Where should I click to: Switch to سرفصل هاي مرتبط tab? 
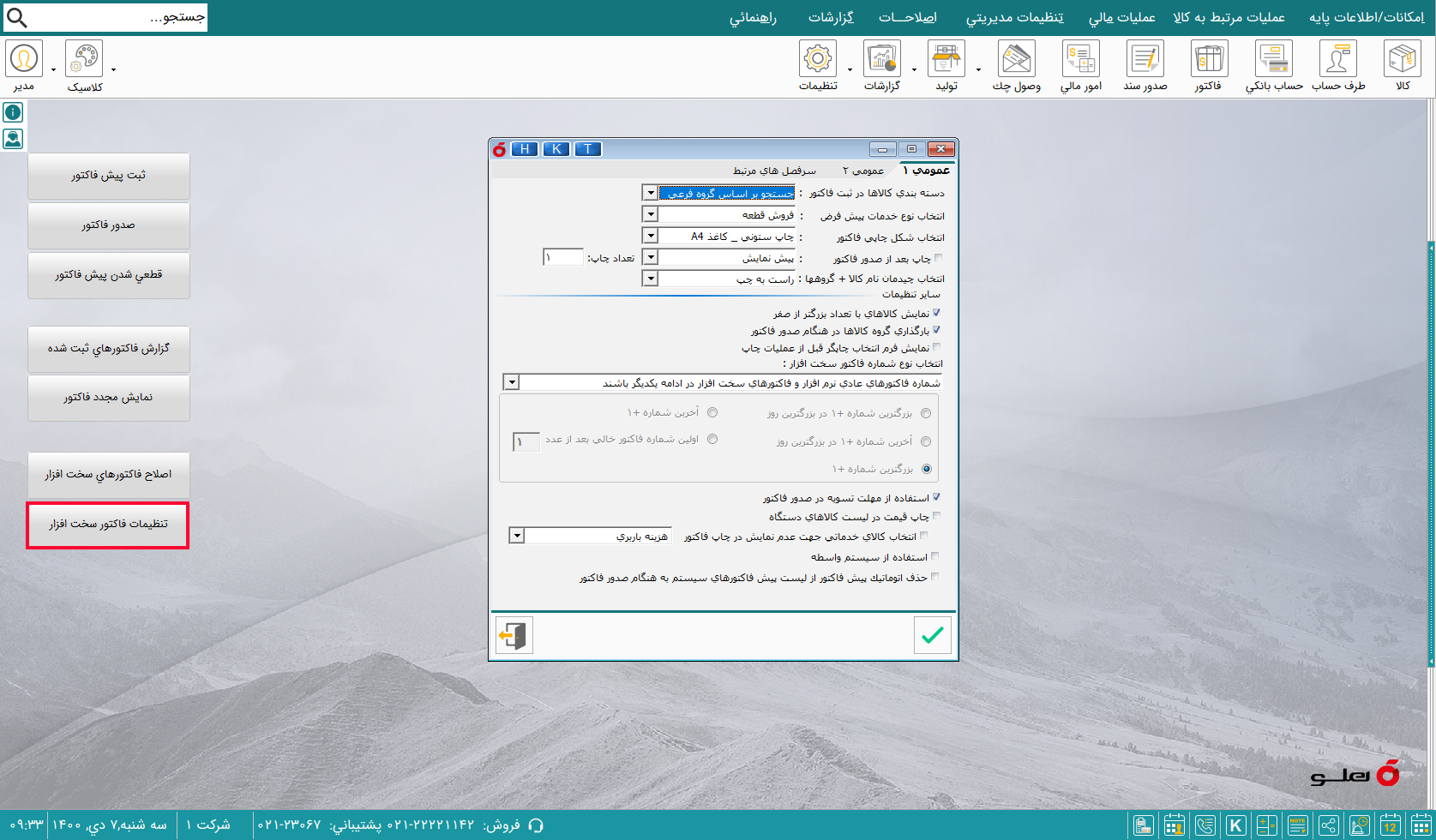pyautogui.click(x=774, y=171)
